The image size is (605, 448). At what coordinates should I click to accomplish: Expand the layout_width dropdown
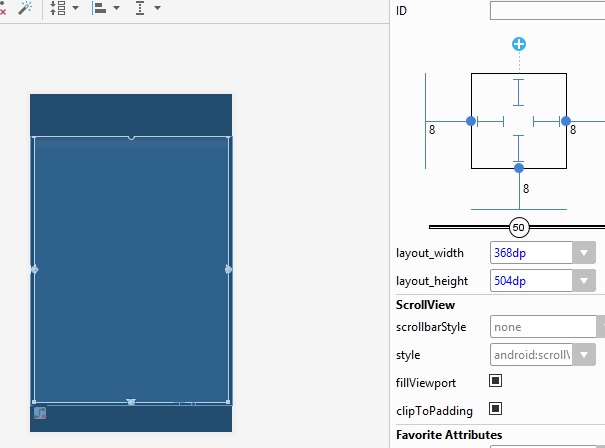585,253
